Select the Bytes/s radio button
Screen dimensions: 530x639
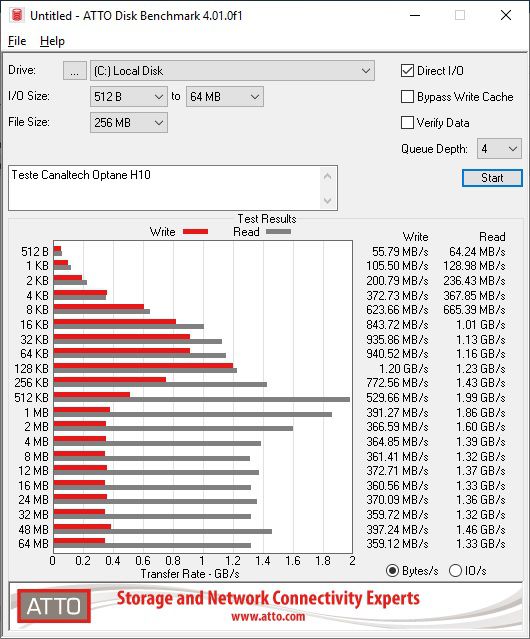pyautogui.click(x=392, y=571)
